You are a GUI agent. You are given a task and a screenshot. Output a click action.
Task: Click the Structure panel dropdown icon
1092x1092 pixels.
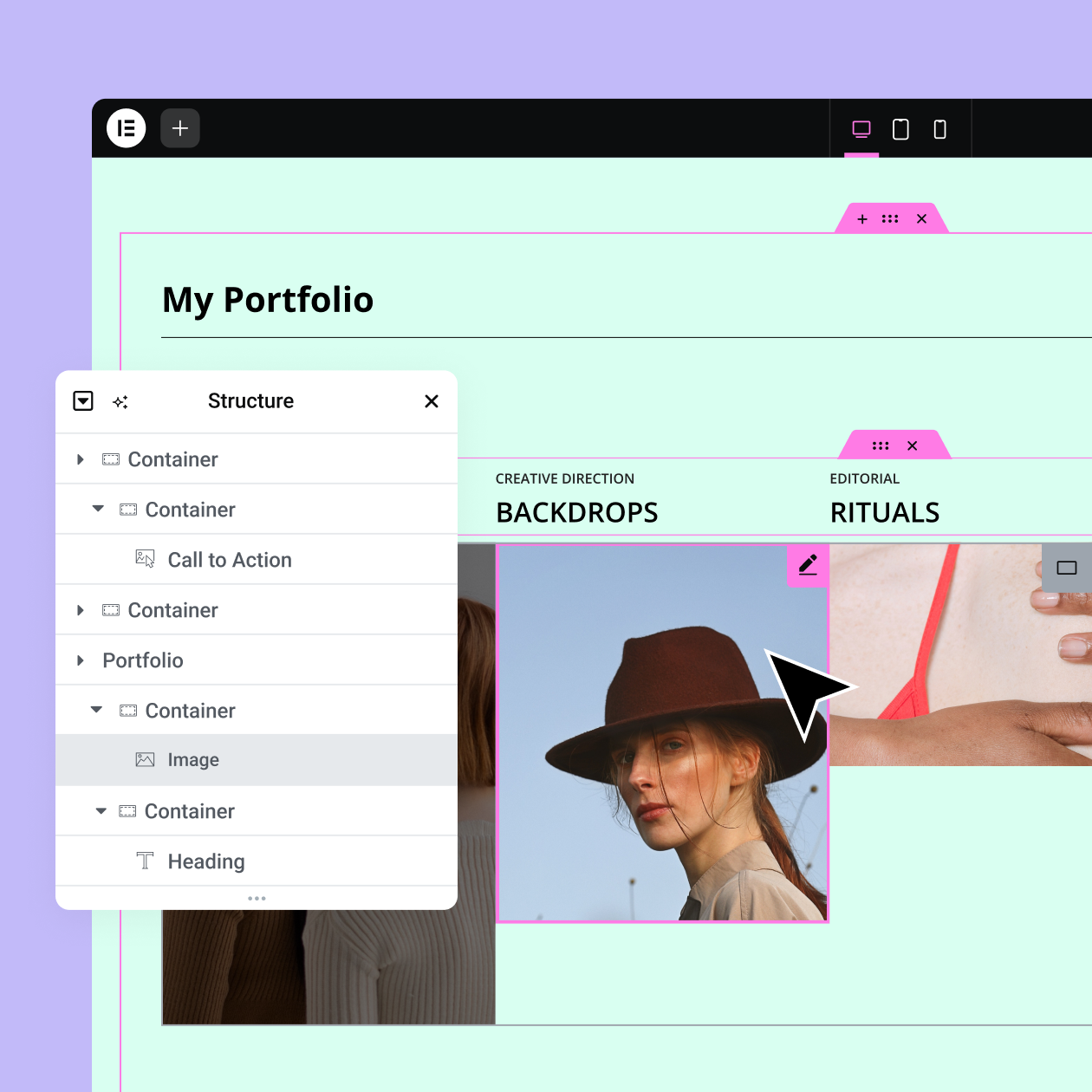(83, 400)
